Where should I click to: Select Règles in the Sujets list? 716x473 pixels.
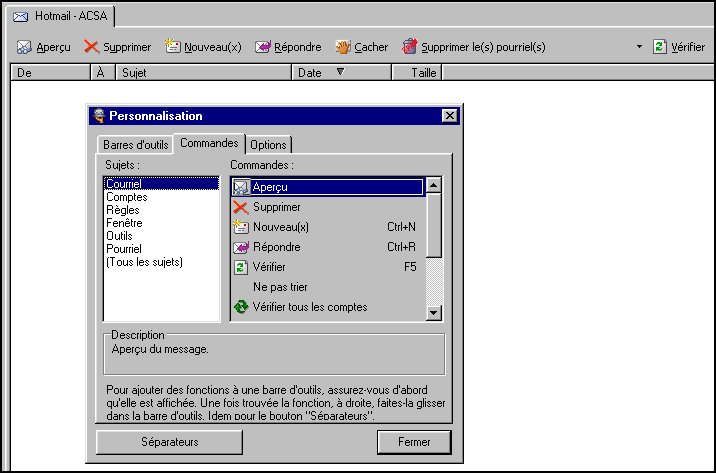pos(122,210)
